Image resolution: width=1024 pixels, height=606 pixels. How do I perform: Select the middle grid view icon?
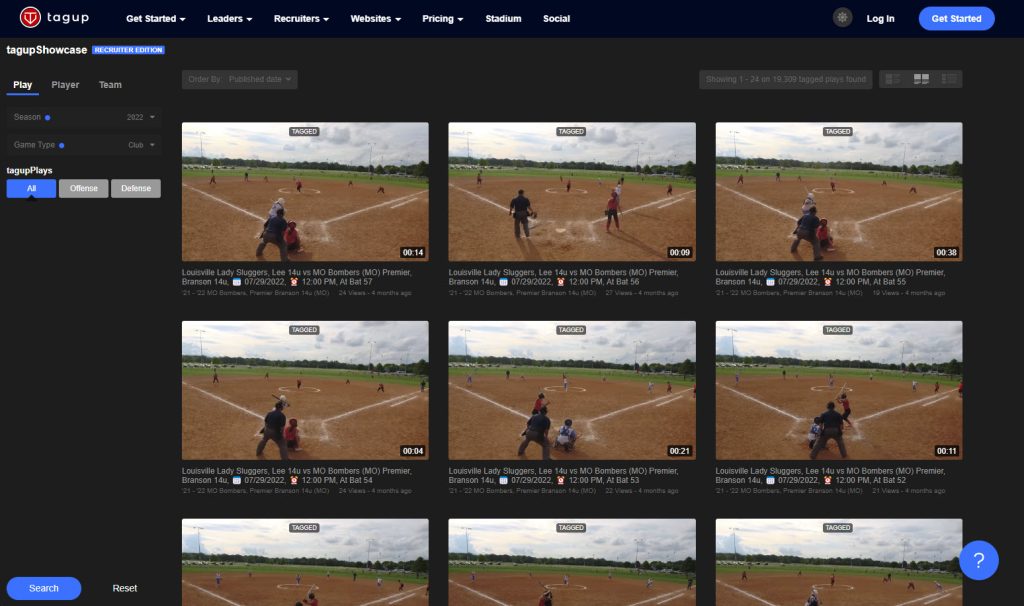[x=921, y=79]
